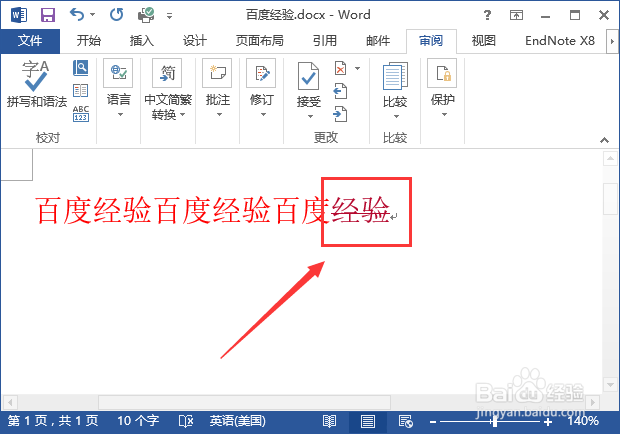
Task: Open Word Help question mark
Action: (487, 15)
